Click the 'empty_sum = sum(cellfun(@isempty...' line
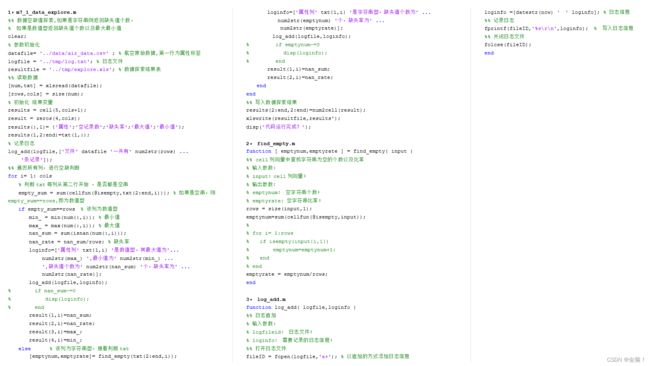 coord(117,193)
